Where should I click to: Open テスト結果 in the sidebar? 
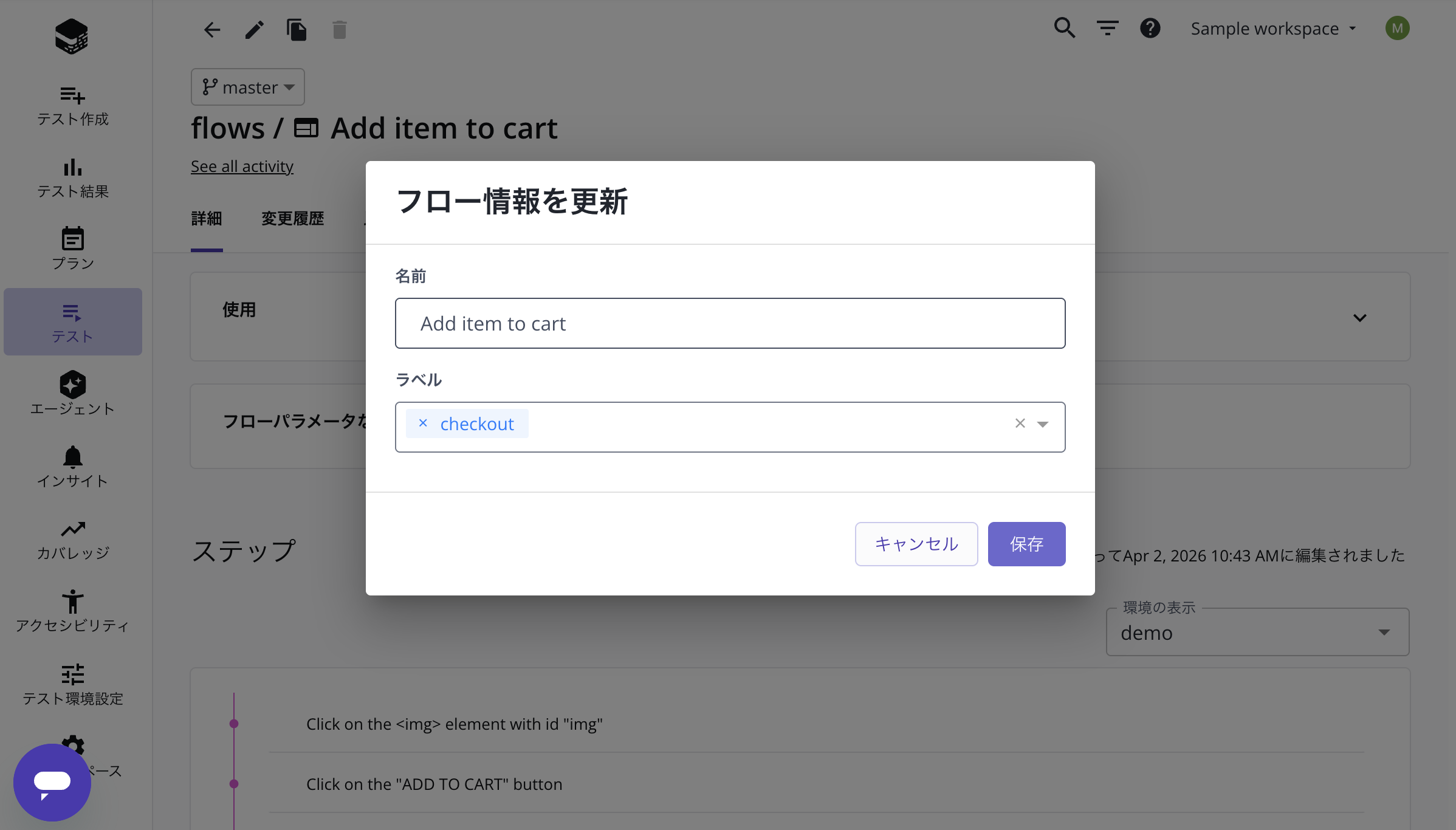click(x=73, y=178)
